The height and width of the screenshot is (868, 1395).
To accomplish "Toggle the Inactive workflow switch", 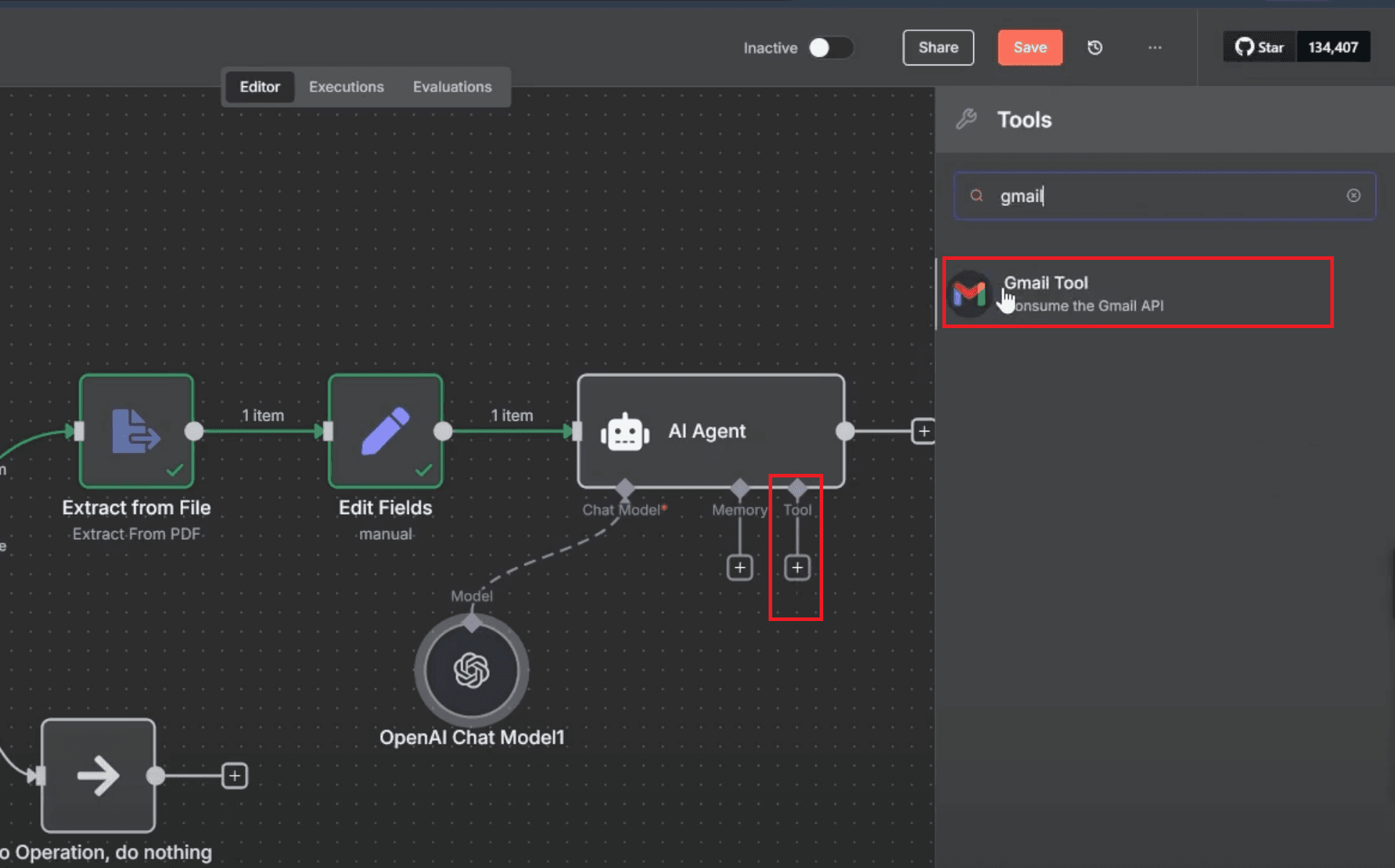I will [830, 47].
